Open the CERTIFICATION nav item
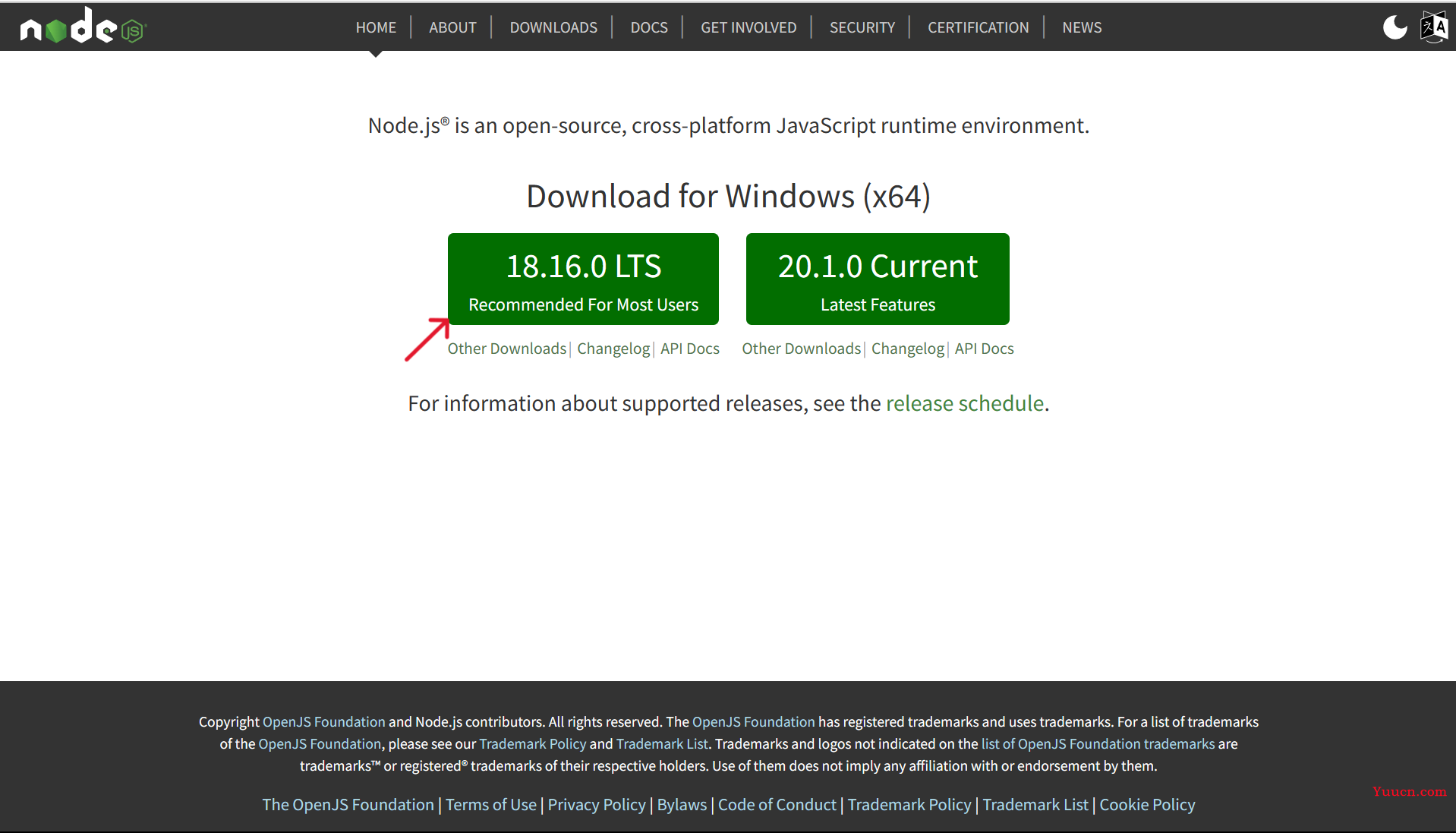 point(978,27)
